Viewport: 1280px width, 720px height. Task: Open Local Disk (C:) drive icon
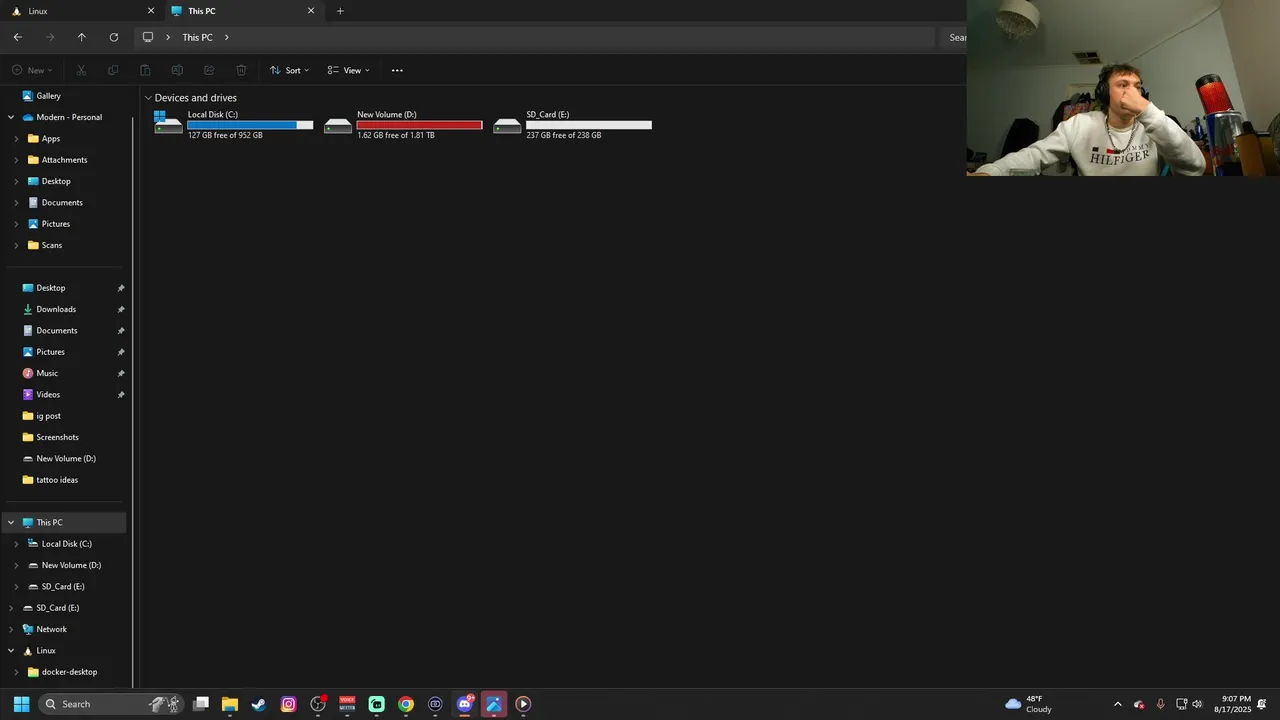[168, 122]
